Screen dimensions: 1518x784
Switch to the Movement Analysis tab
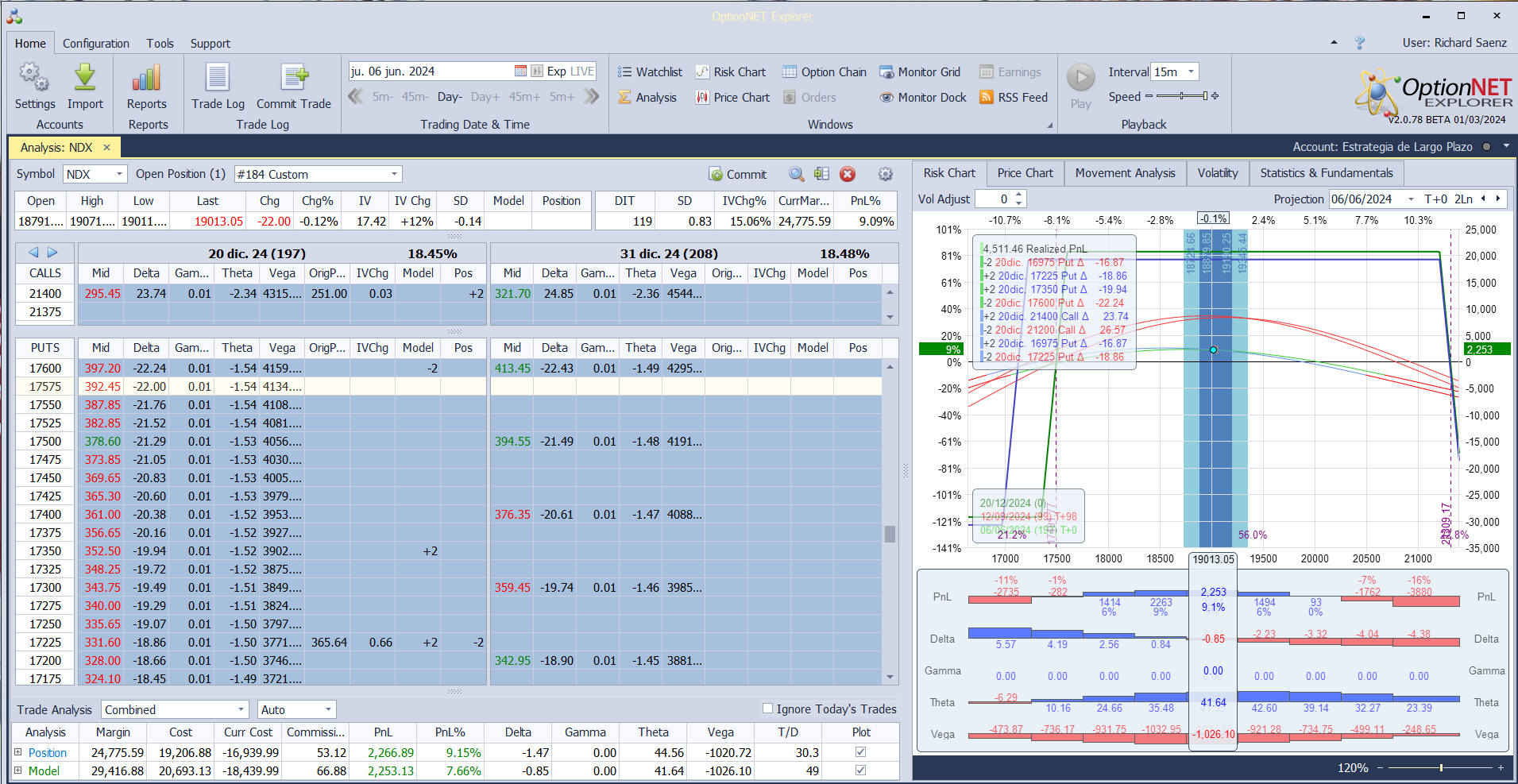1126,173
